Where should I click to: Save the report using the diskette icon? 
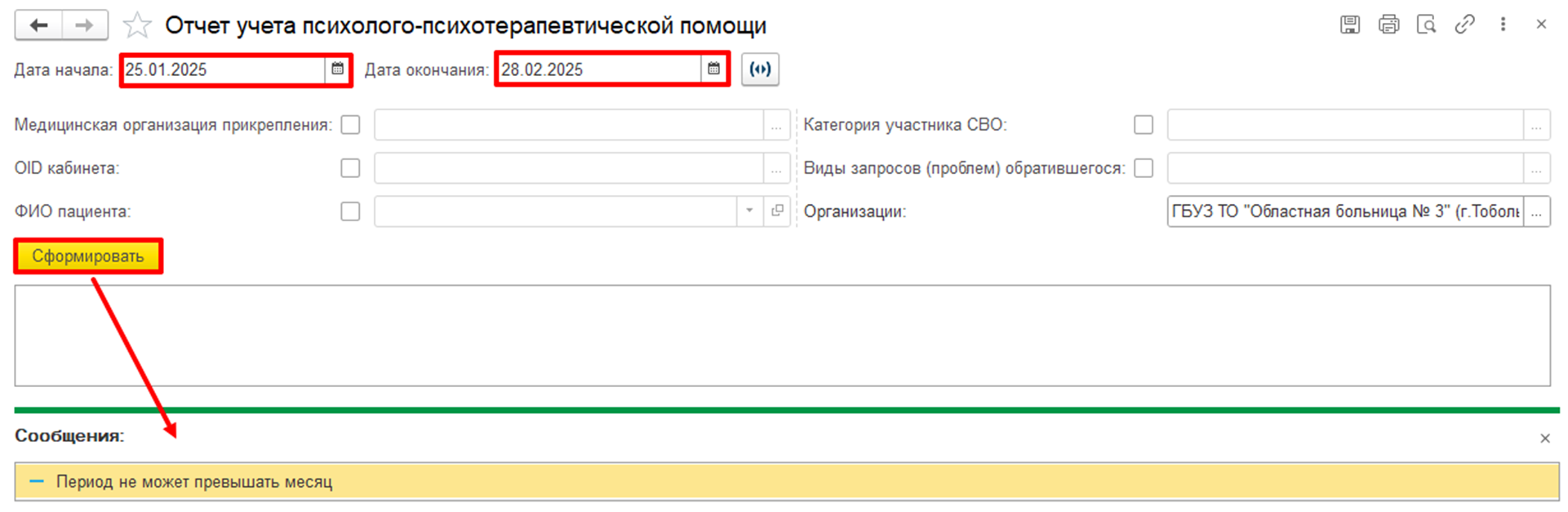tap(1350, 24)
